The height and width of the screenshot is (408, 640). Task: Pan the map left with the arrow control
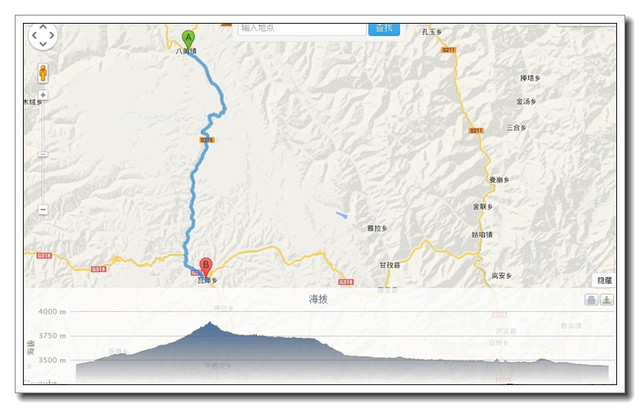click(34, 35)
